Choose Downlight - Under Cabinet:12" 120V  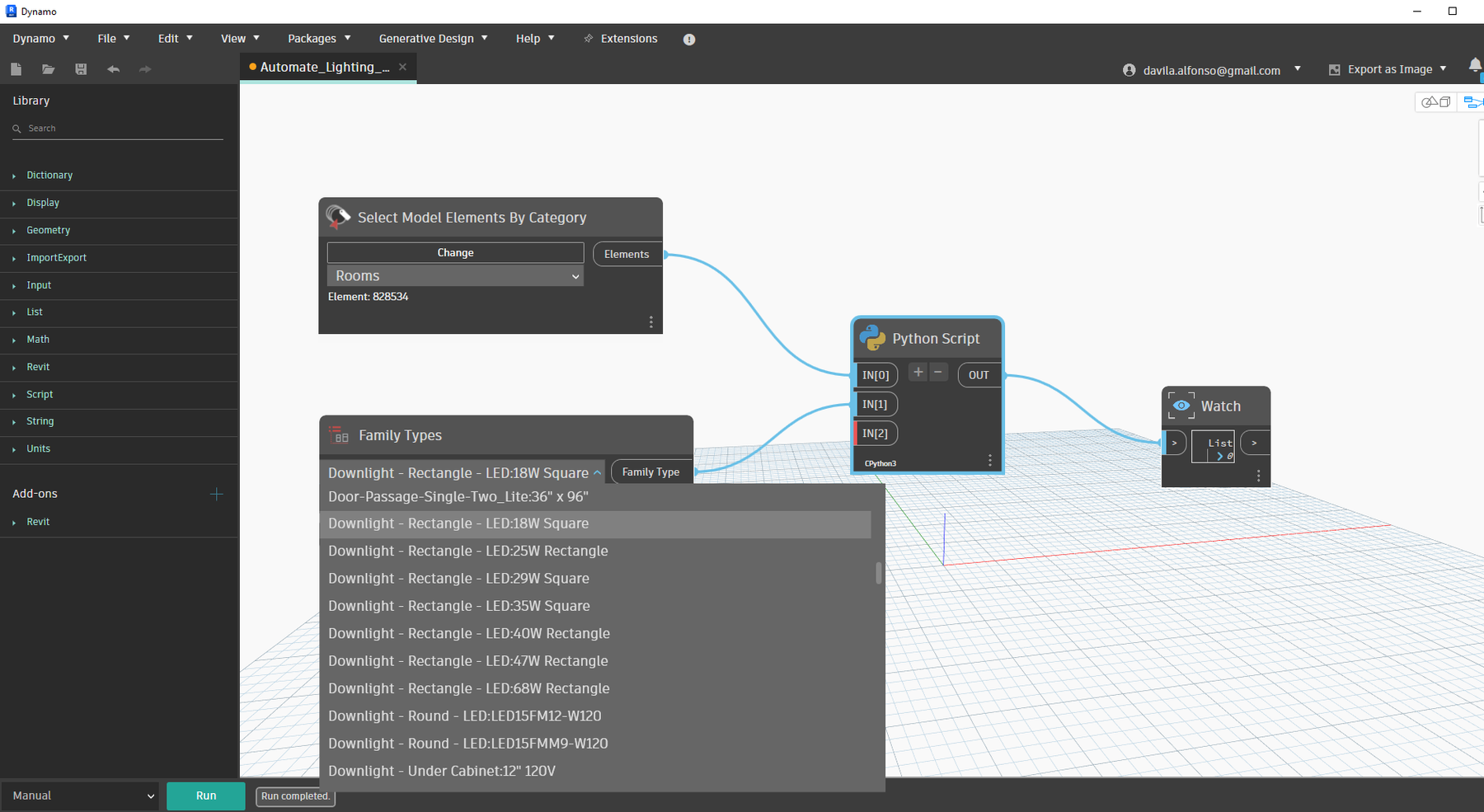tap(595, 771)
